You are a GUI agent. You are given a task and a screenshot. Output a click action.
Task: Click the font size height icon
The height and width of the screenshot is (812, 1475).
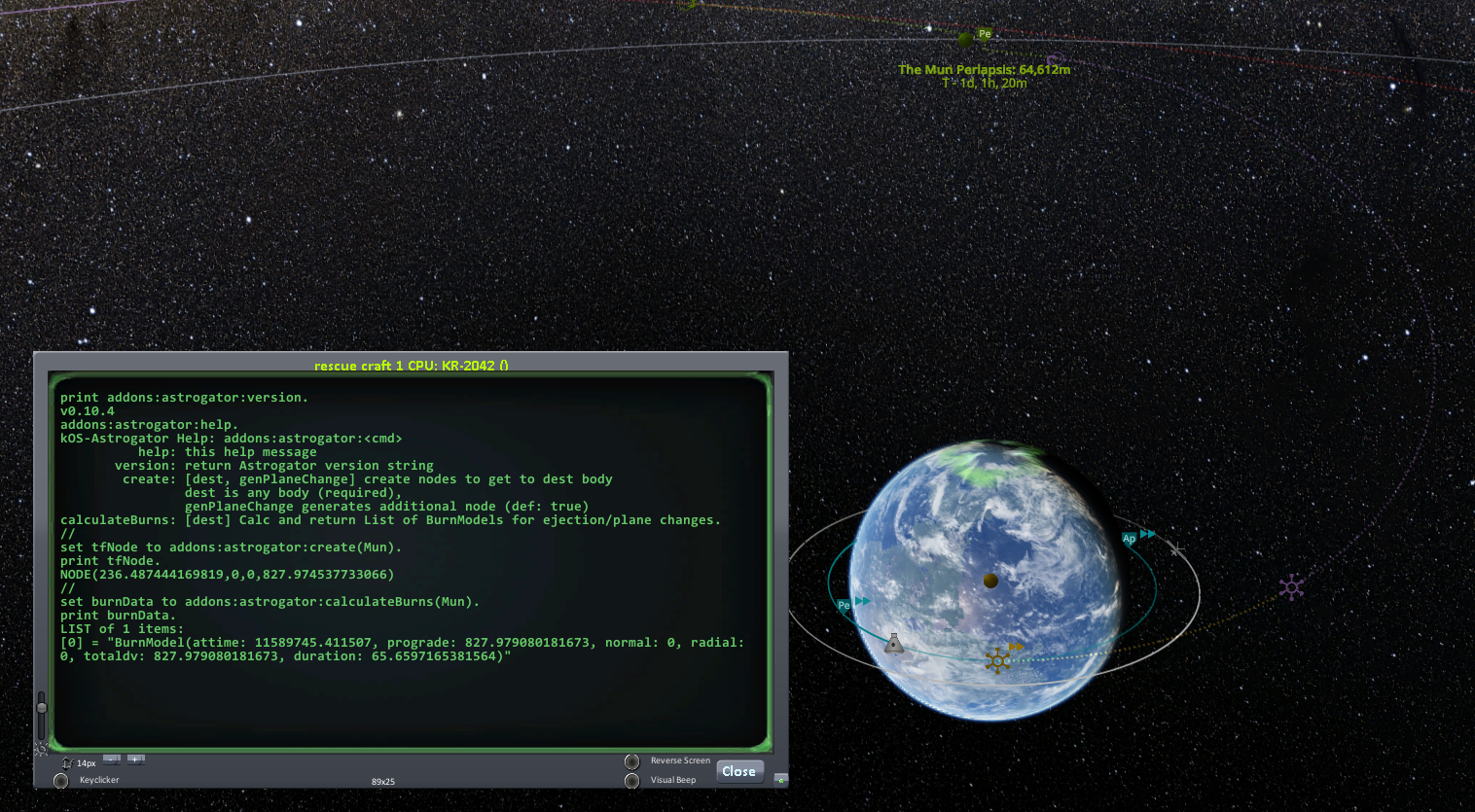(67, 763)
